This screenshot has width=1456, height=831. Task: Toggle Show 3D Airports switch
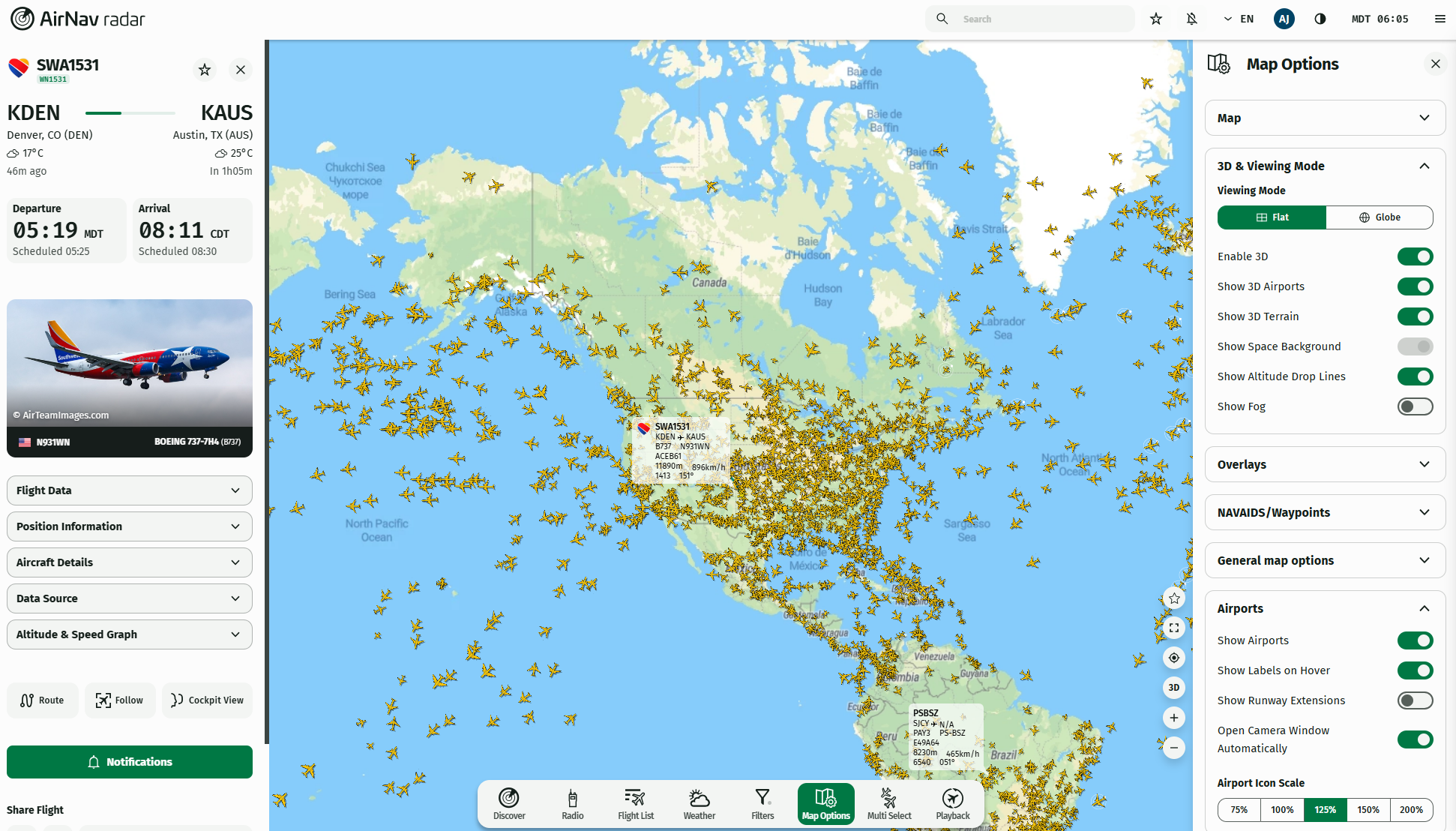click(x=1415, y=286)
